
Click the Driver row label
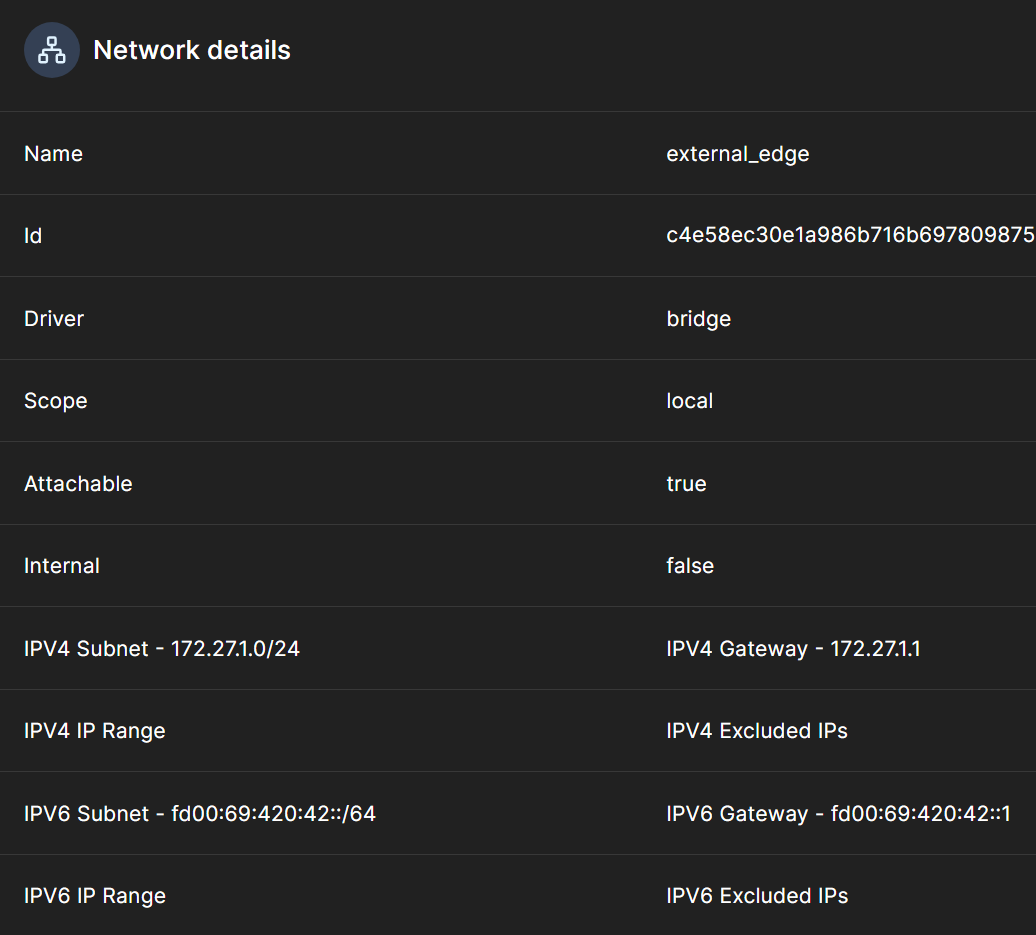point(54,319)
